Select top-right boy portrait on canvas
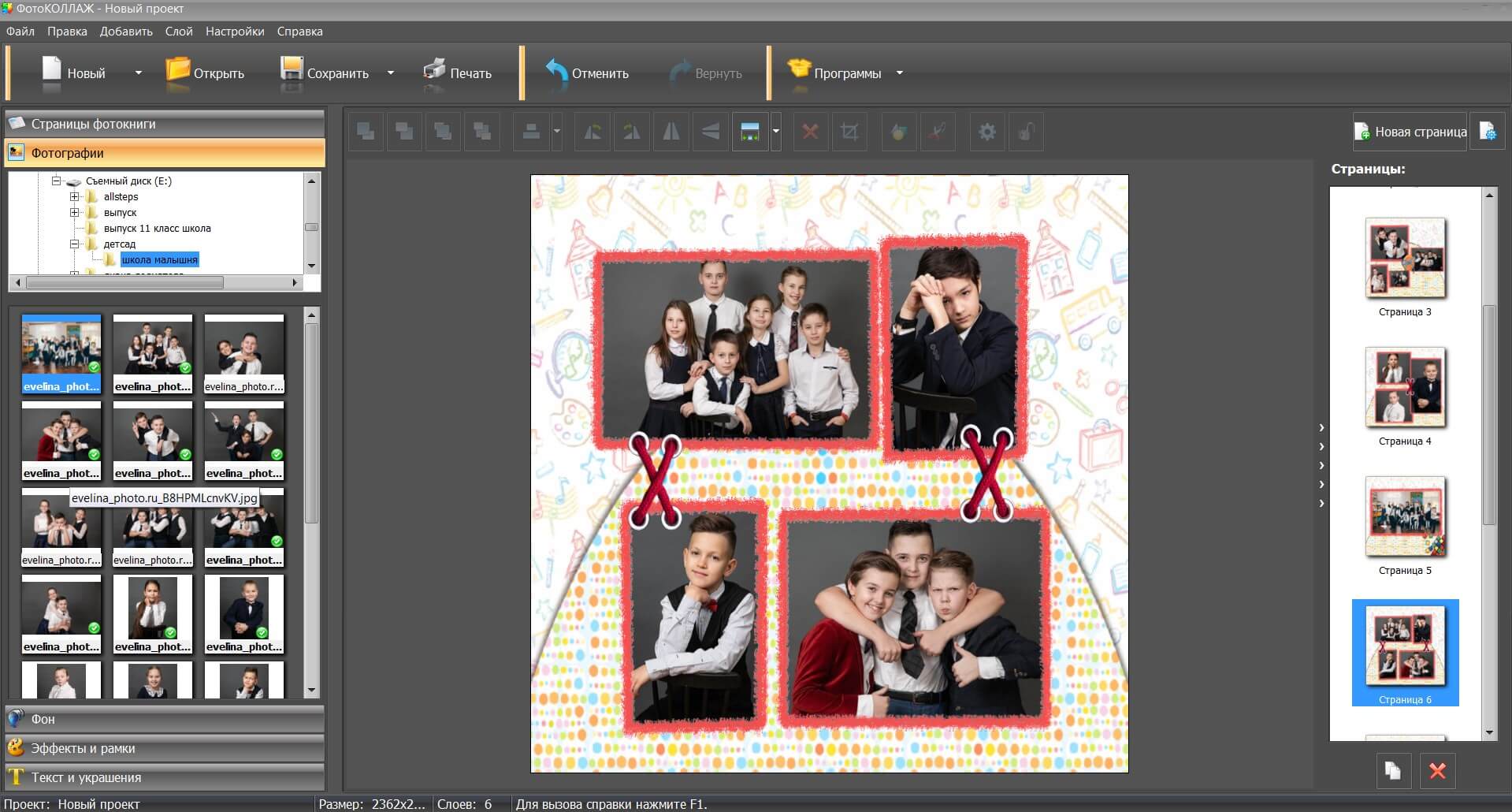This screenshot has width=1512, height=812. pos(955,347)
